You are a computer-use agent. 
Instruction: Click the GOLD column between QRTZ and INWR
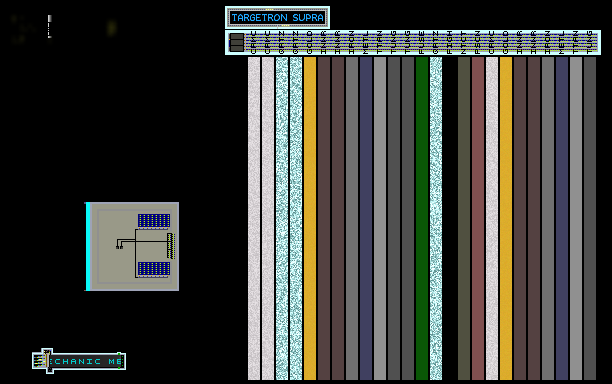(x=310, y=218)
